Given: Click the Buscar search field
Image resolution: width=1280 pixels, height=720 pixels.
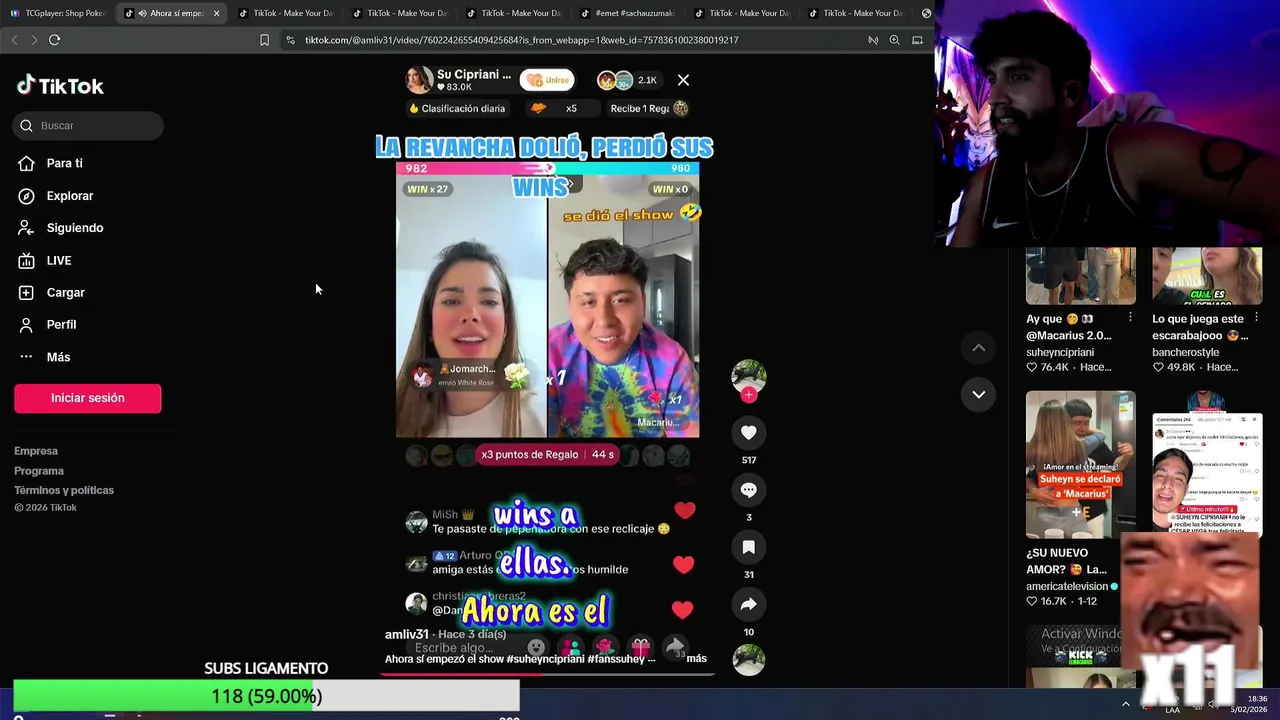Looking at the screenshot, I should click(x=88, y=125).
